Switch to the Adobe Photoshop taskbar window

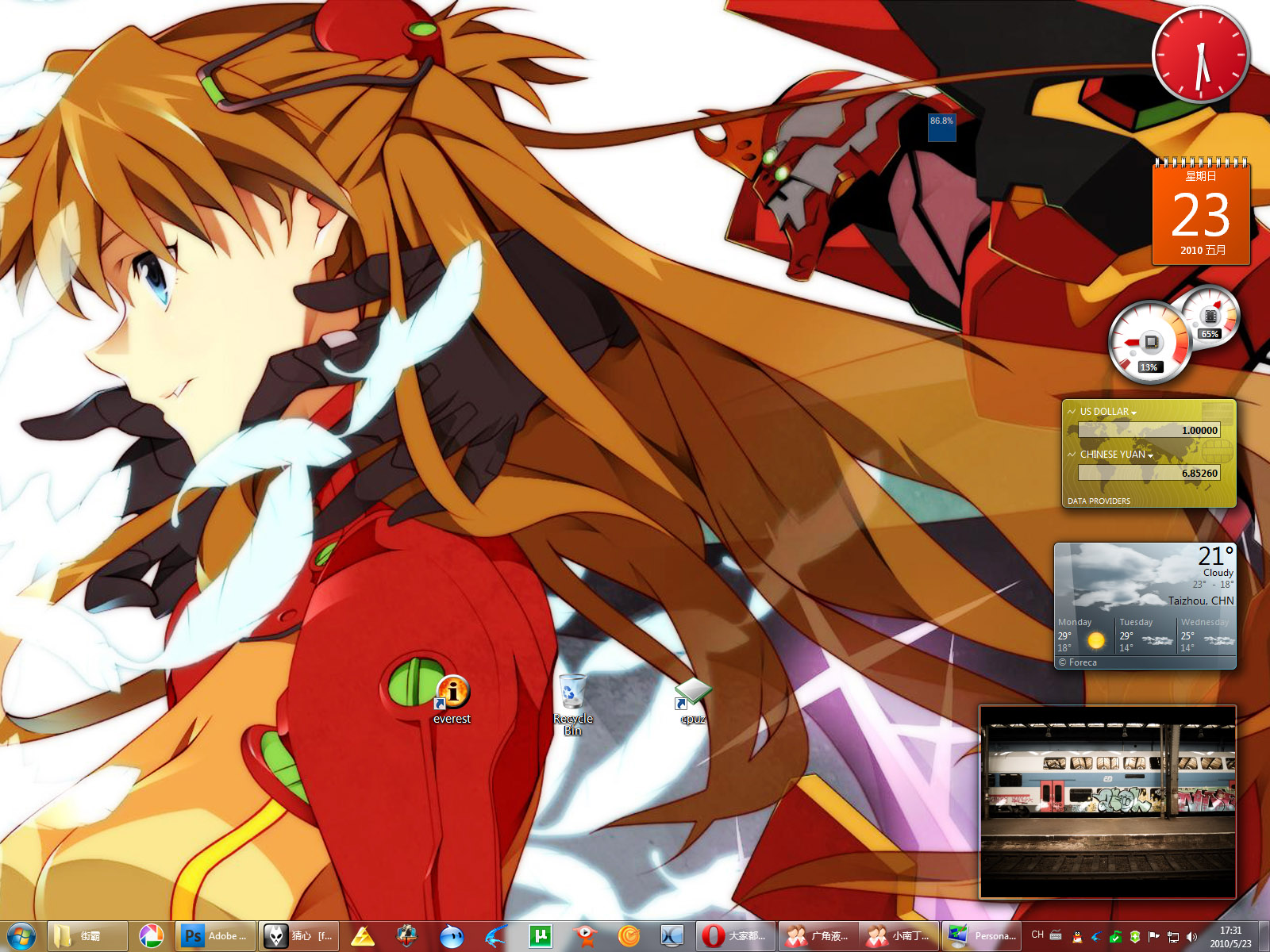click(x=216, y=936)
